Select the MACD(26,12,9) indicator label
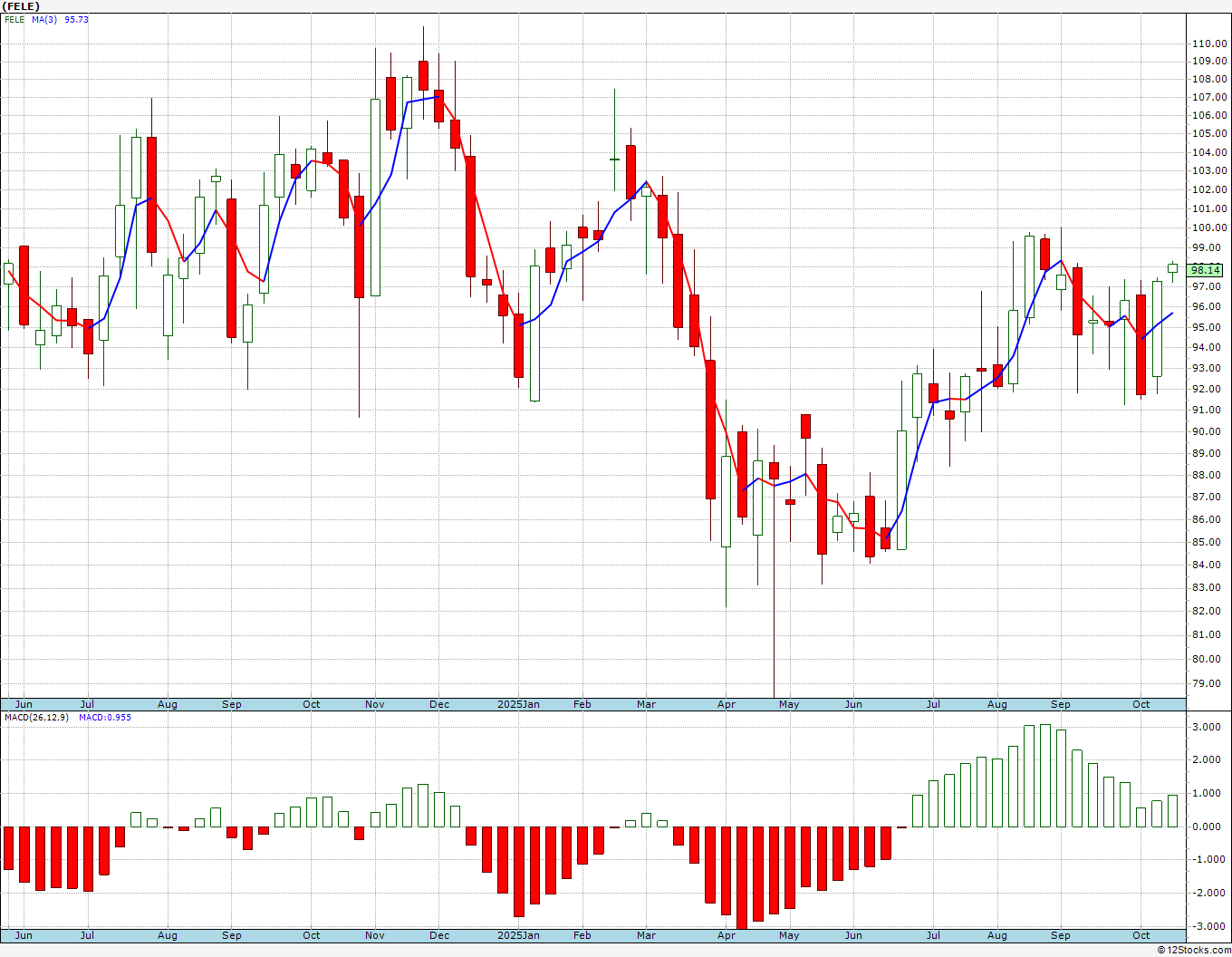Image resolution: width=1232 pixels, height=957 pixels. (36, 717)
